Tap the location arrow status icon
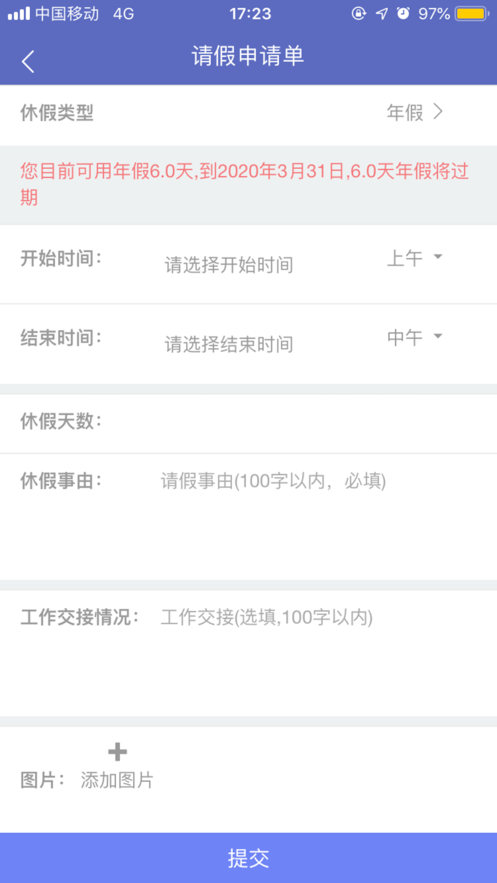The height and width of the screenshot is (883, 497). 382,14
